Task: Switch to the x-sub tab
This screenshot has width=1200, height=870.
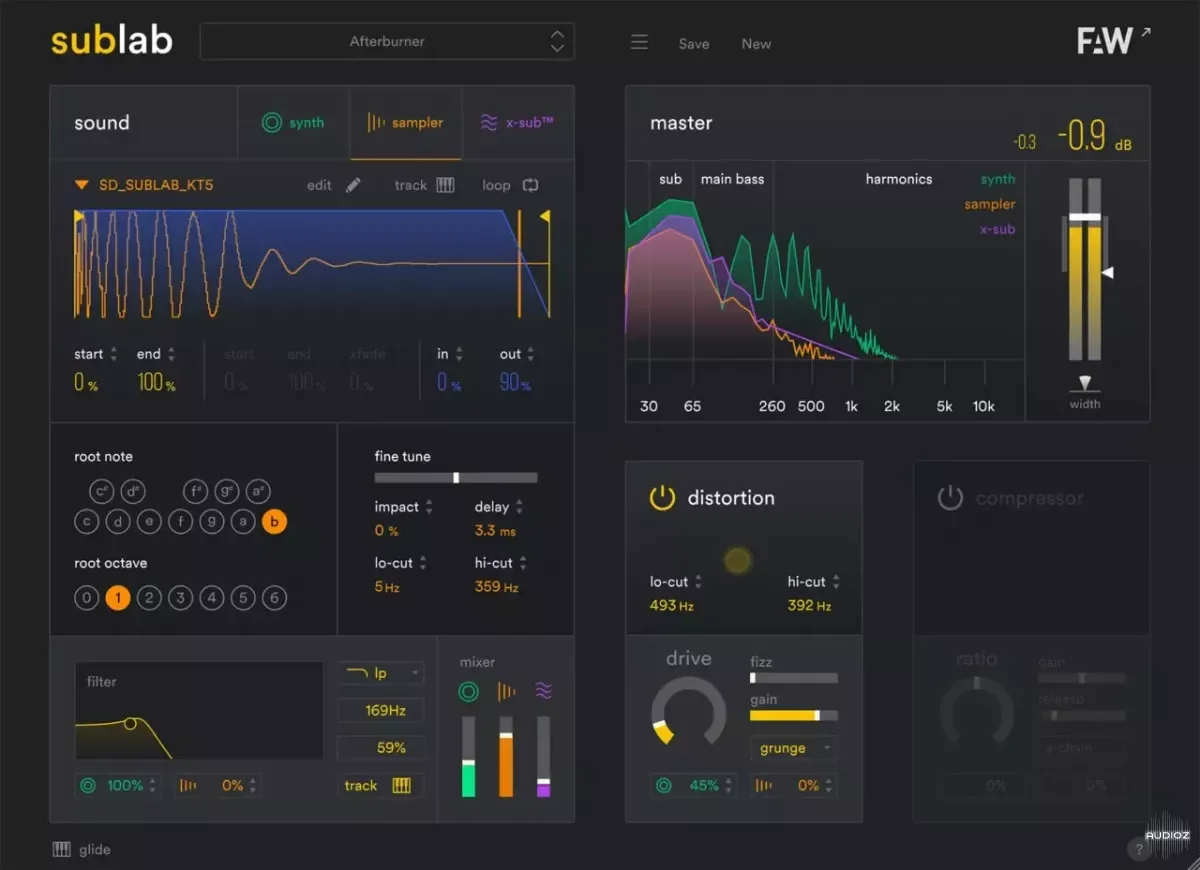Action: coord(517,122)
